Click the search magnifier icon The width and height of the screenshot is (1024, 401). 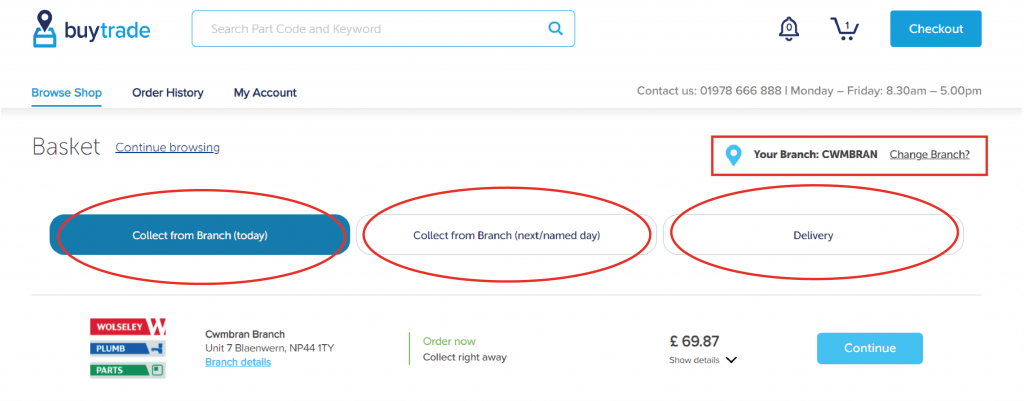[x=555, y=28]
